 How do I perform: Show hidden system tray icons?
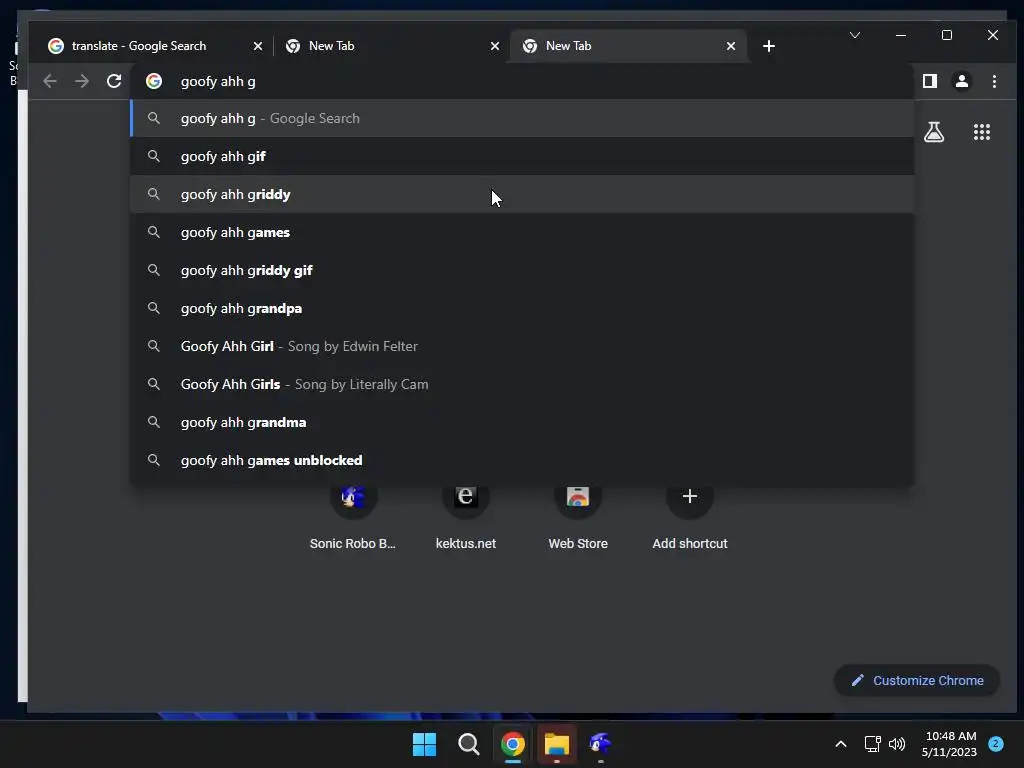(841, 744)
